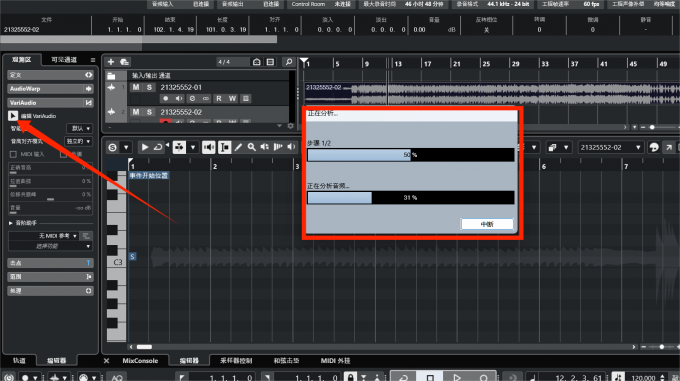Open dropdown arrow next to Solo Editor button
Image resolution: width=680 pixels, height=381 pixels.
pos(126,147)
